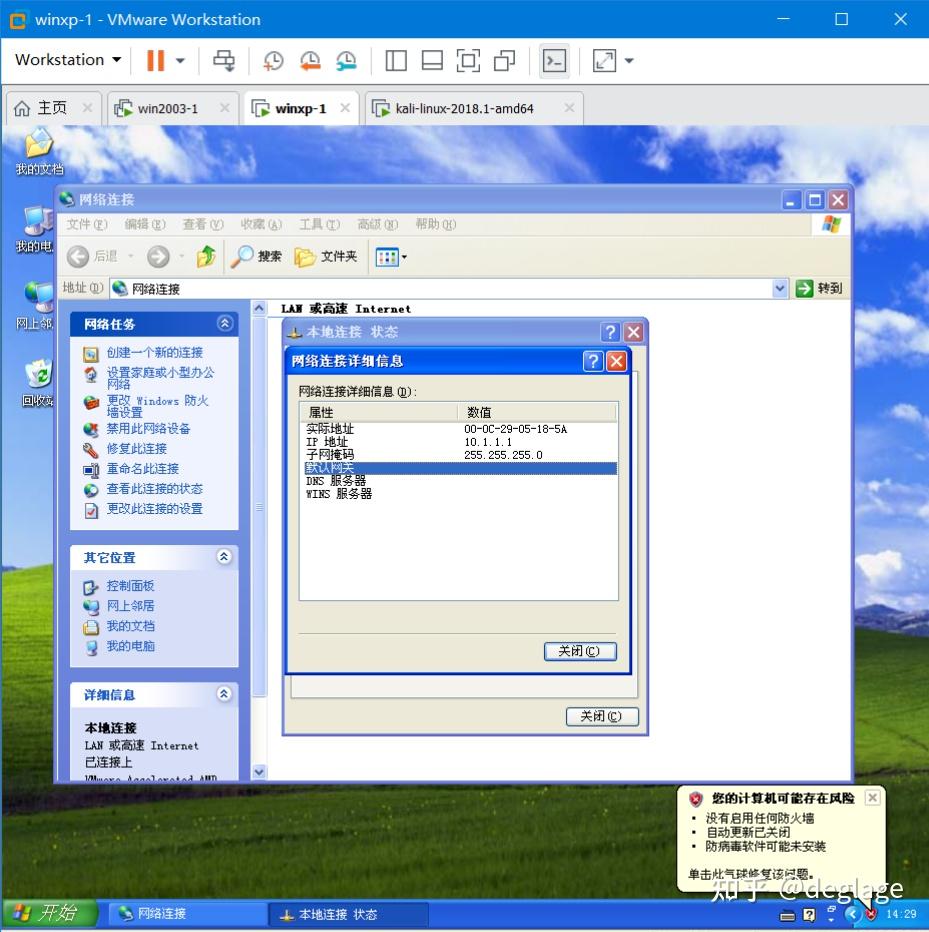
Task: Enter VMware full screen mode
Action: tap(468, 60)
